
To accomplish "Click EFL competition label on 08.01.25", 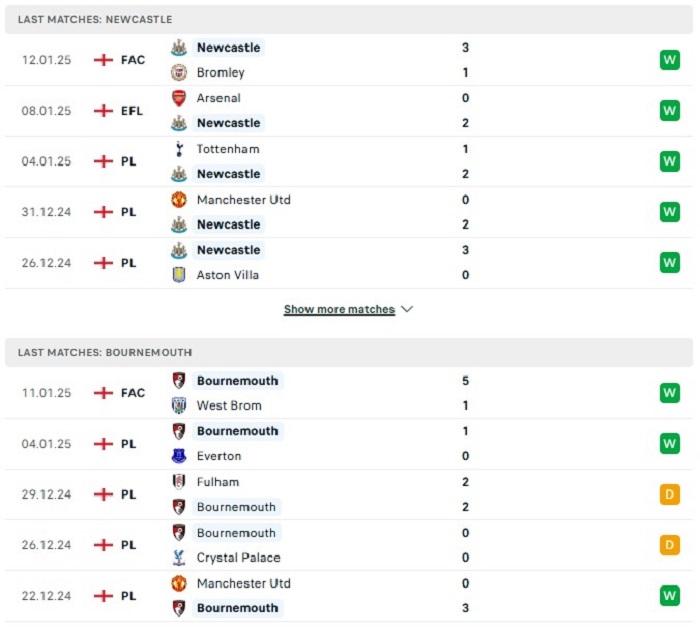I will (132, 111).
